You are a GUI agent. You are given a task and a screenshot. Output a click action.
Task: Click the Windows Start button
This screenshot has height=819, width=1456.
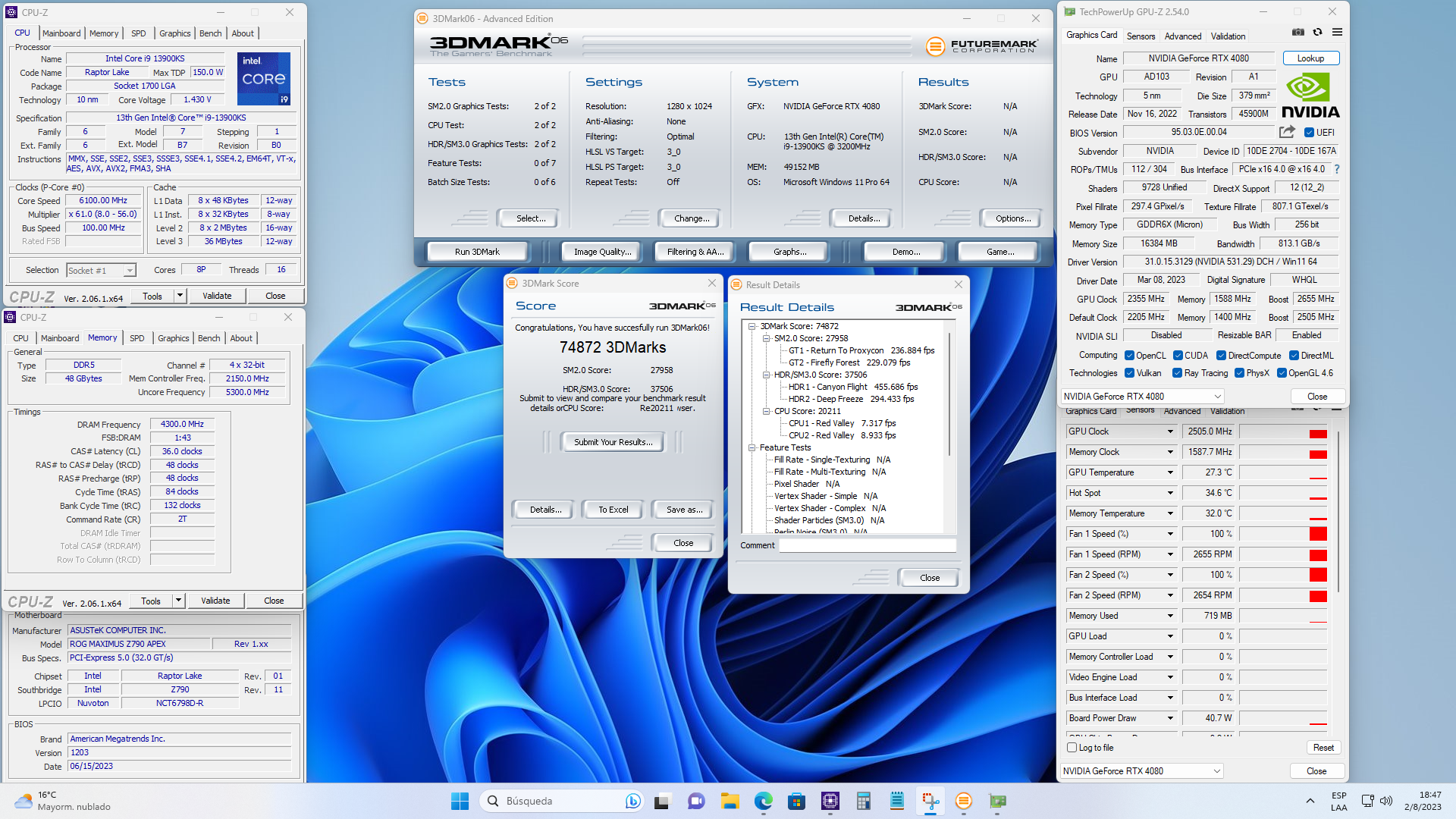tap(460, 801)
